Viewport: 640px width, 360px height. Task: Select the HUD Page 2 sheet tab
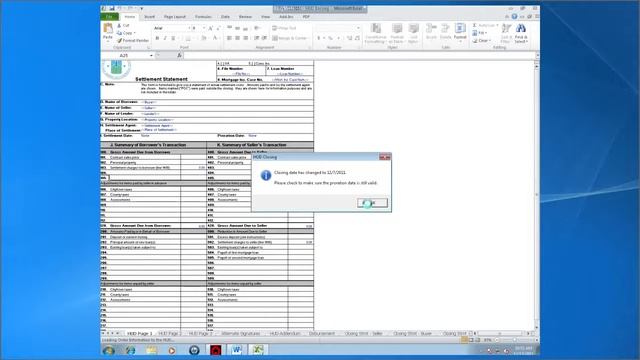pos(170,333)
